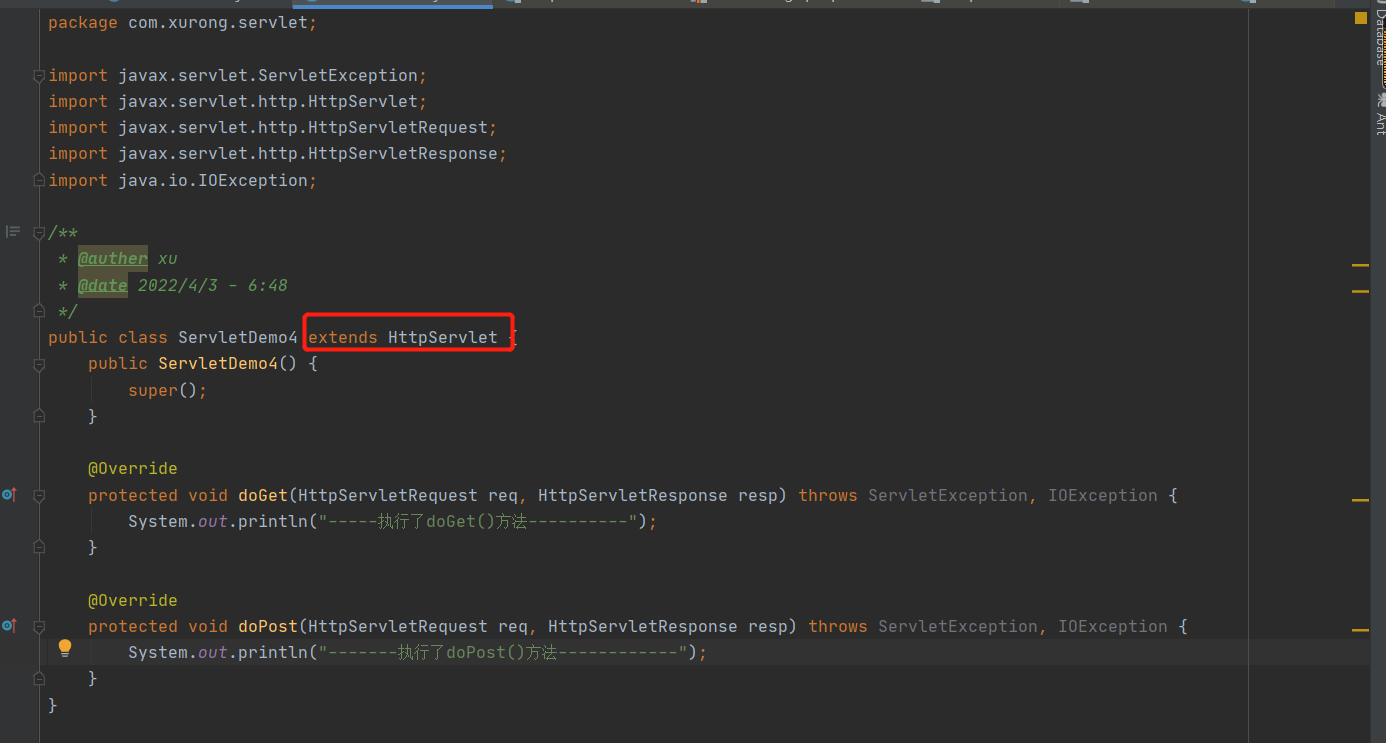Open the Ant tool window icon
The width and height of the screenshot is (1386, 743).
click(x=1380, y=98)
